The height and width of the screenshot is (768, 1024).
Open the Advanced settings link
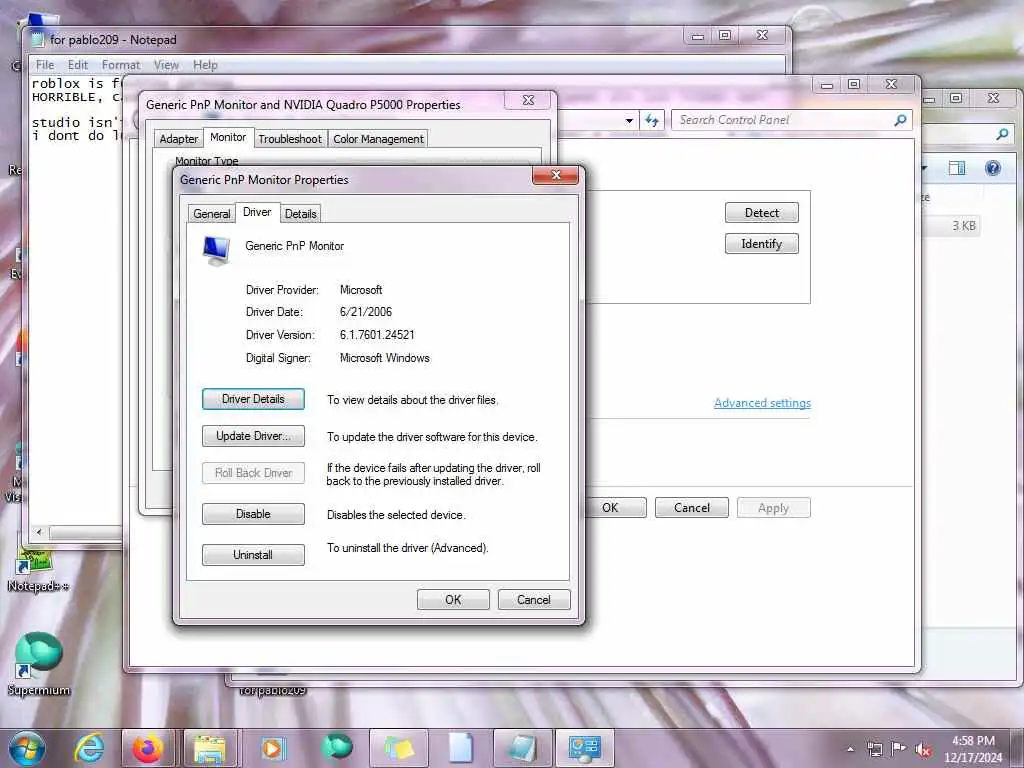coord(762,403)
